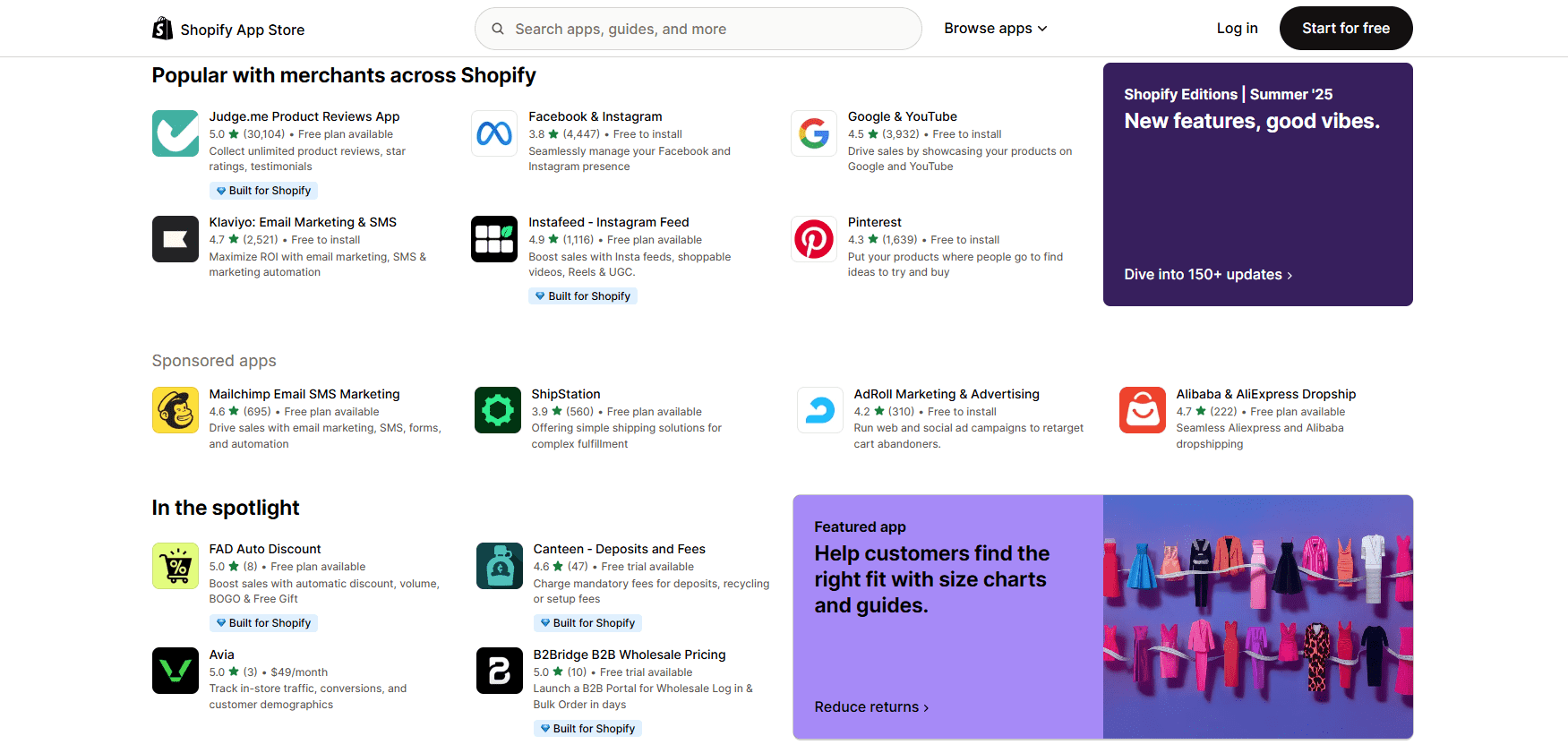Click the Reduce returns link
The height and width of the screenshot is (753, 1568).
pos(870,707)
